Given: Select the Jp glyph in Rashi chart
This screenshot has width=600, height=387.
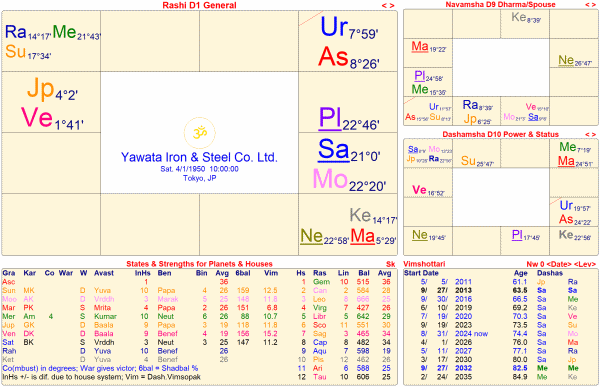Looking at the screenshot, I should (41, 89).
